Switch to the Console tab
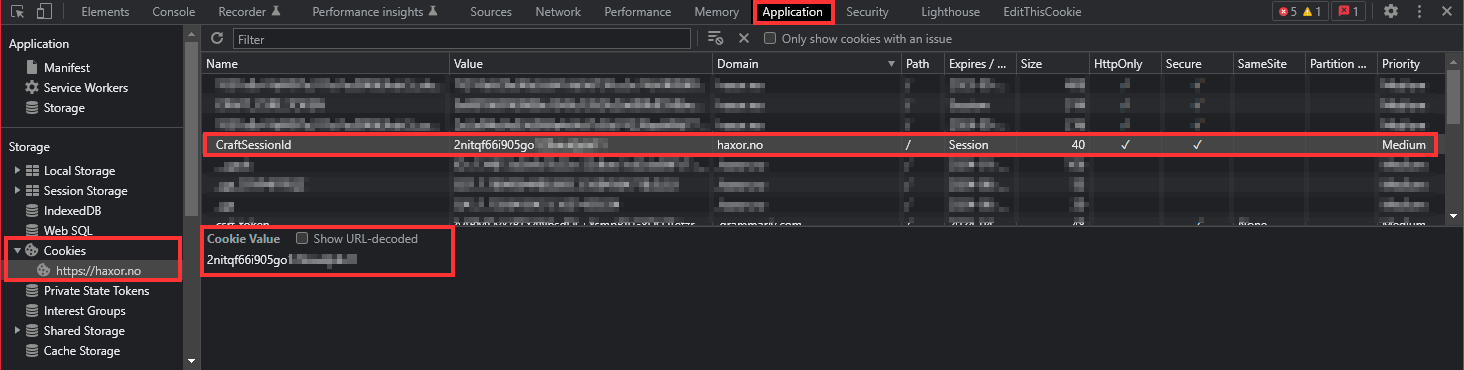The width and height of the screenshot is (1464, 370). click(174, 12)
